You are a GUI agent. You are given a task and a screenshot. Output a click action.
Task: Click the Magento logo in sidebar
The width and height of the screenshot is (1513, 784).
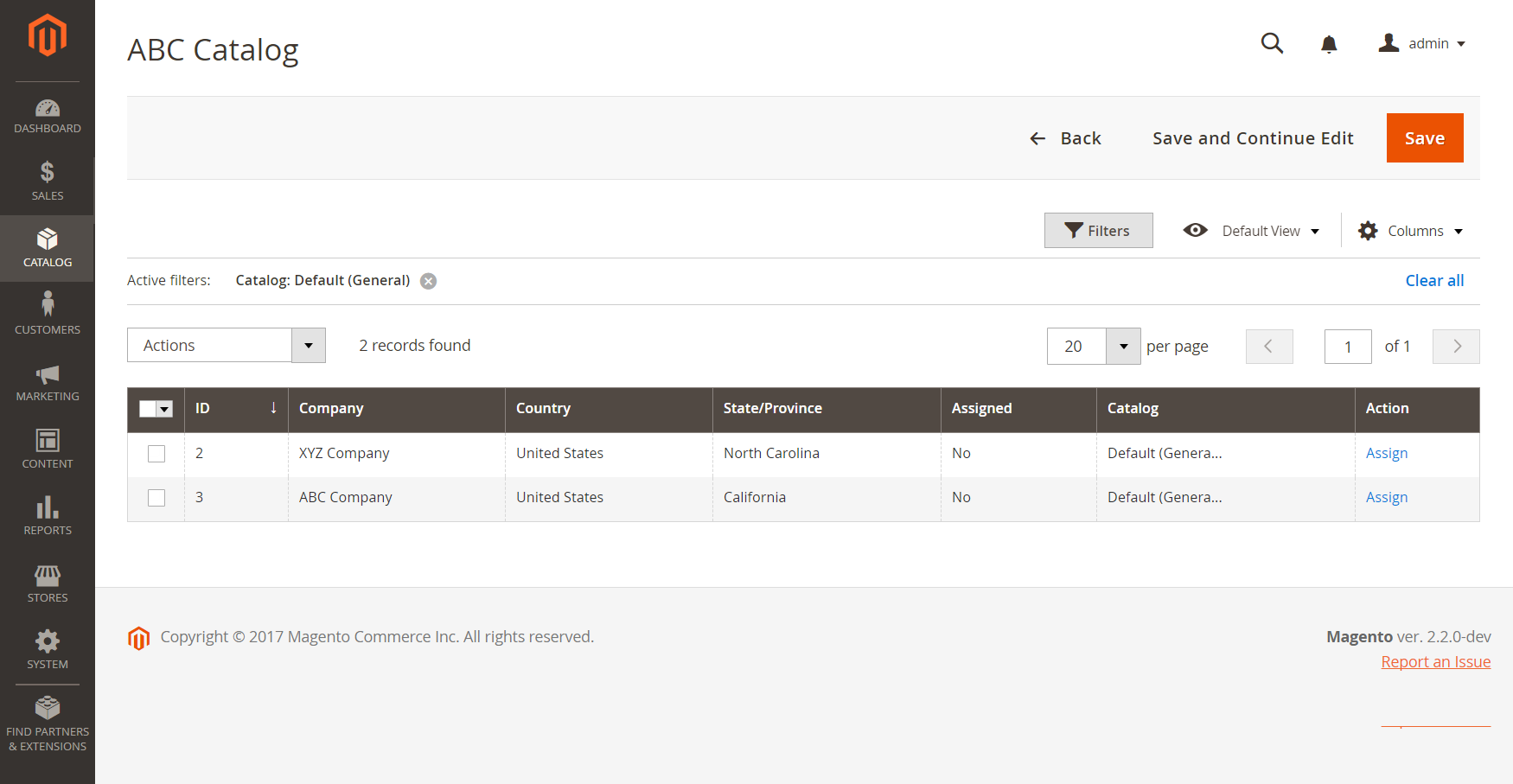[x=48, y=35]
